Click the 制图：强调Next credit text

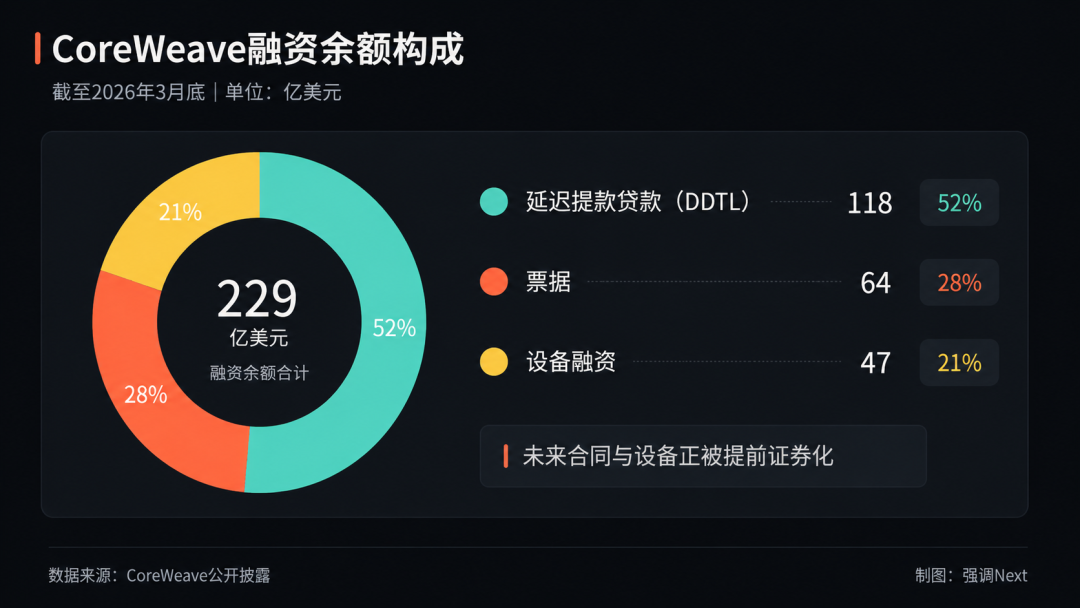coord(971,576)
